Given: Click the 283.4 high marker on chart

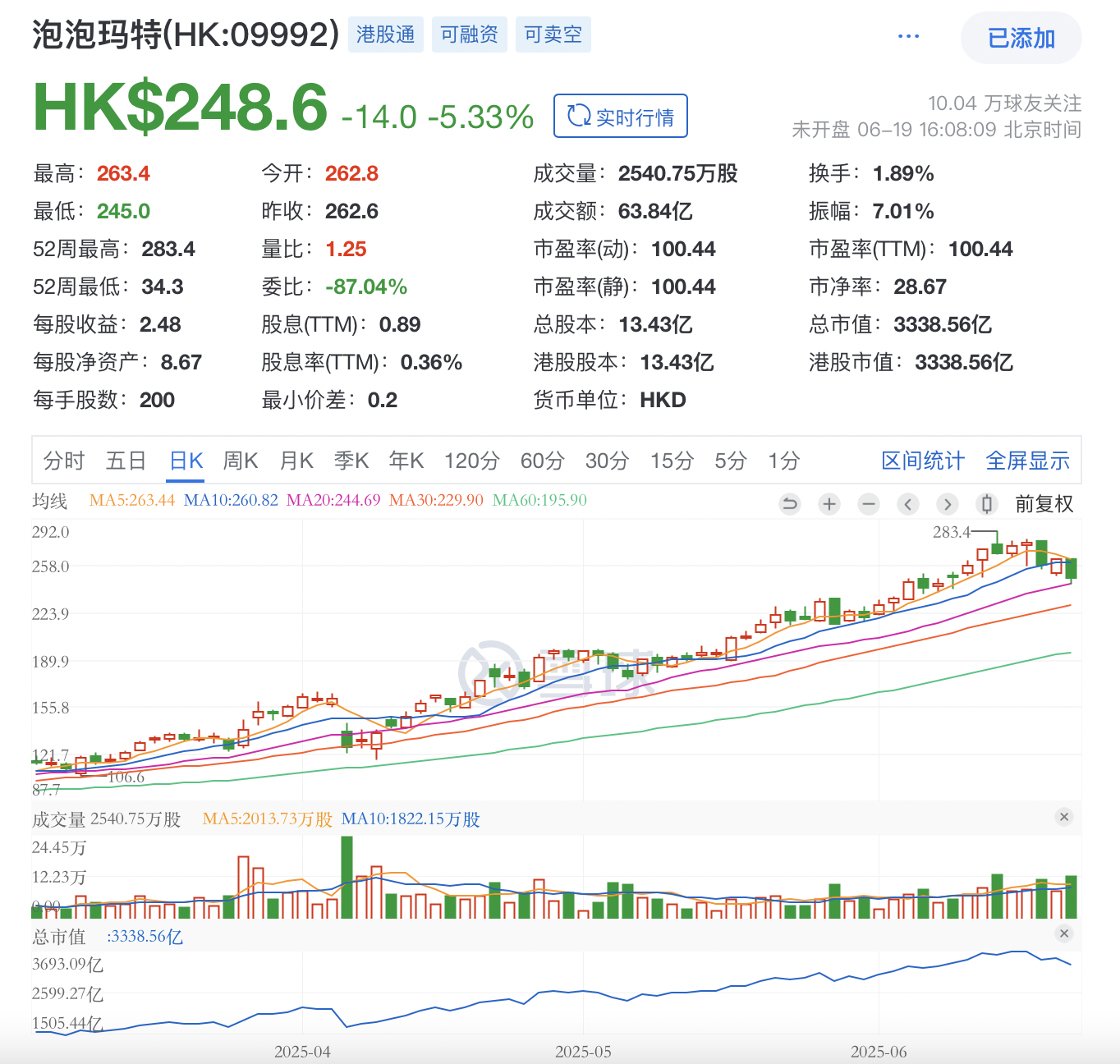Looking at the screenshot, I should coord(952,532).
